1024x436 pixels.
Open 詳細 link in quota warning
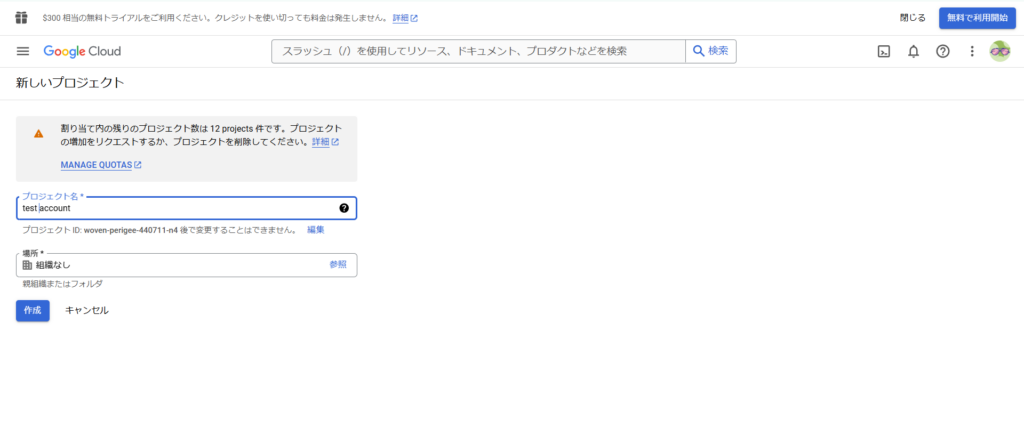325,142
